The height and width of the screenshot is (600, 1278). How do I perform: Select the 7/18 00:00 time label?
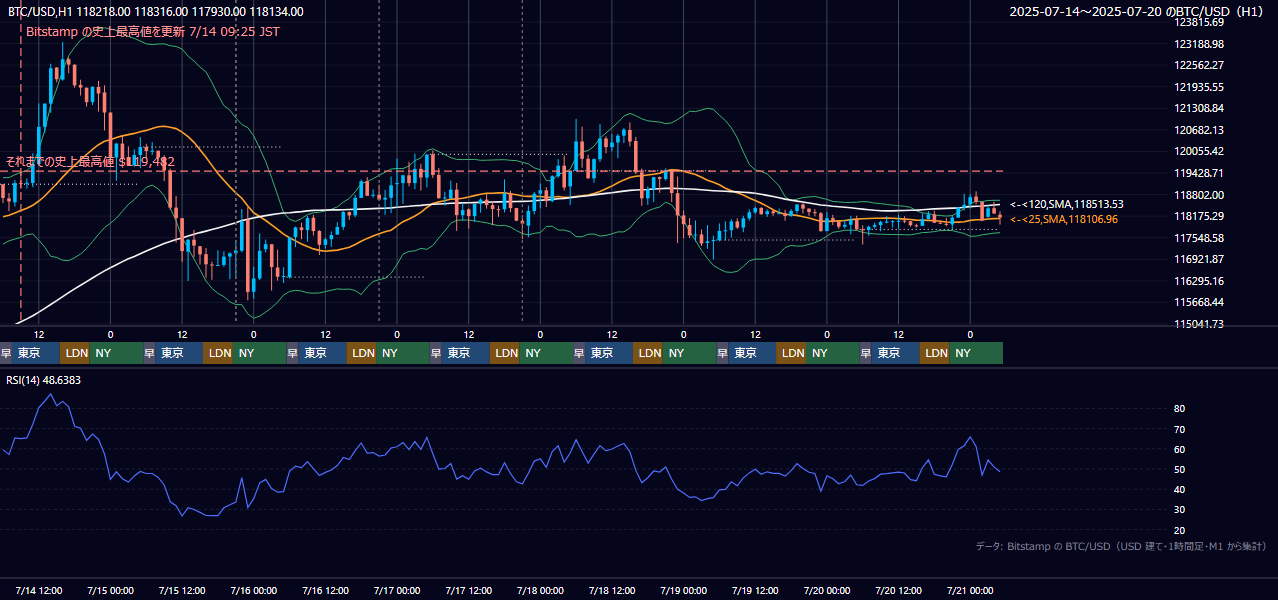540,590
